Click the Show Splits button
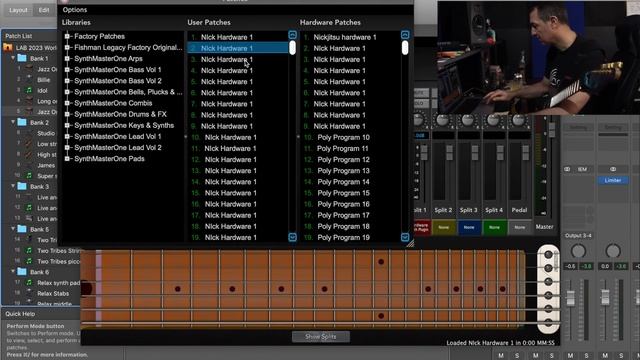This screenshot has height=360, width=640. 321,337
